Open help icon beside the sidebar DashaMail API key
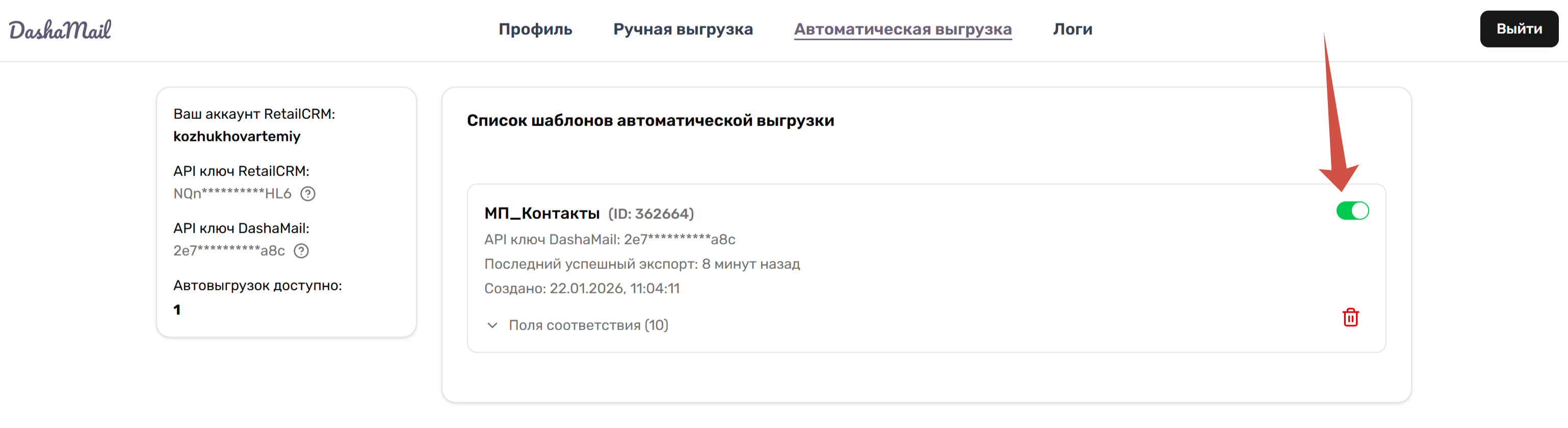This screenshot has height=428, width=1568. coord(301,251)
